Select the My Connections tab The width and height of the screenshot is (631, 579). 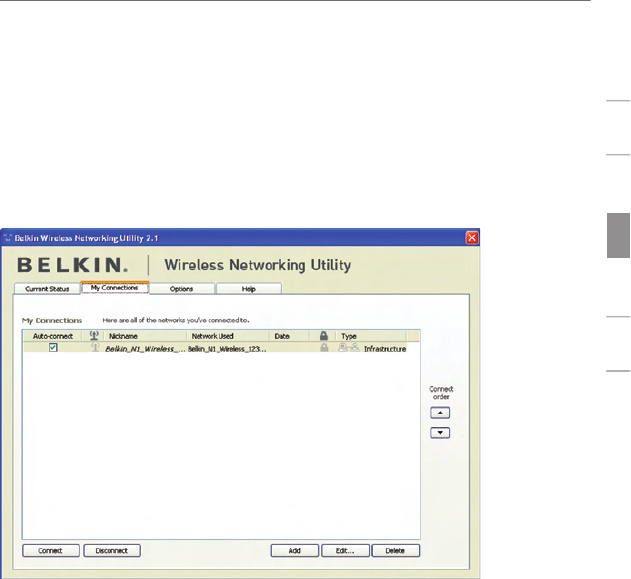point(115,288)
